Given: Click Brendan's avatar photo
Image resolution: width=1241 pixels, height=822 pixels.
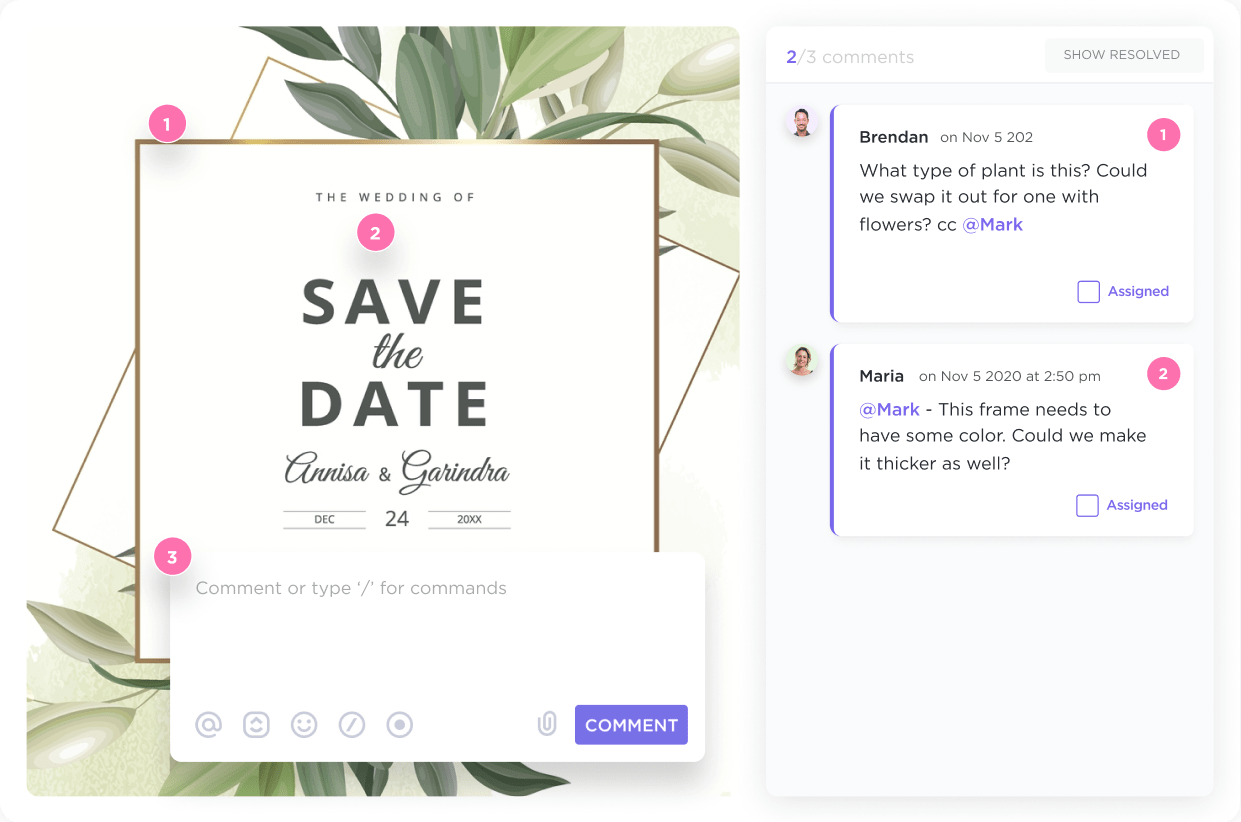Looking at the screenshot, I should (802, 122).
